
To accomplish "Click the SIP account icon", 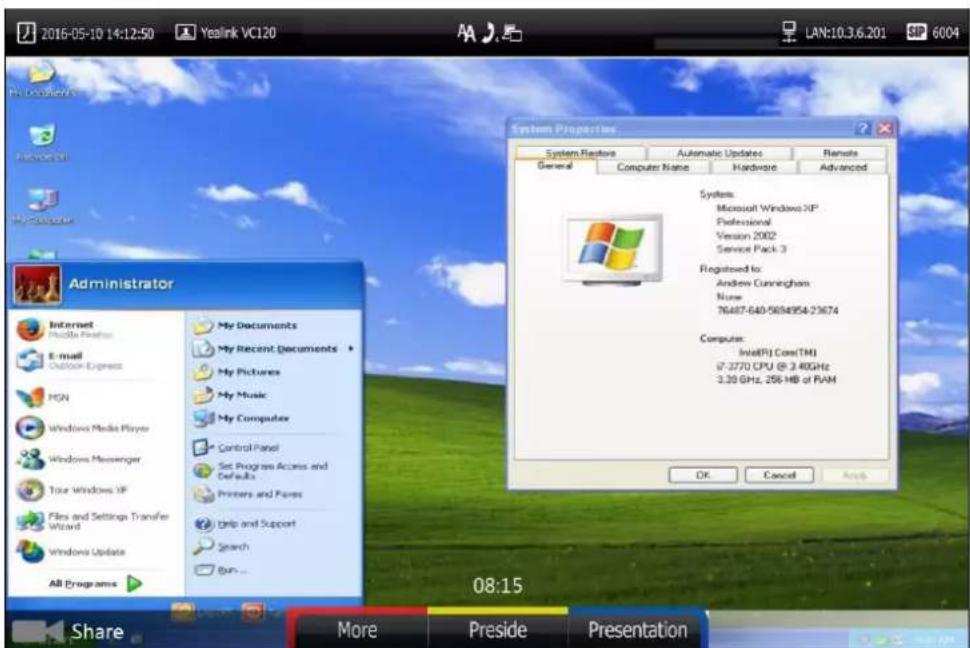I will coord(916,32).
